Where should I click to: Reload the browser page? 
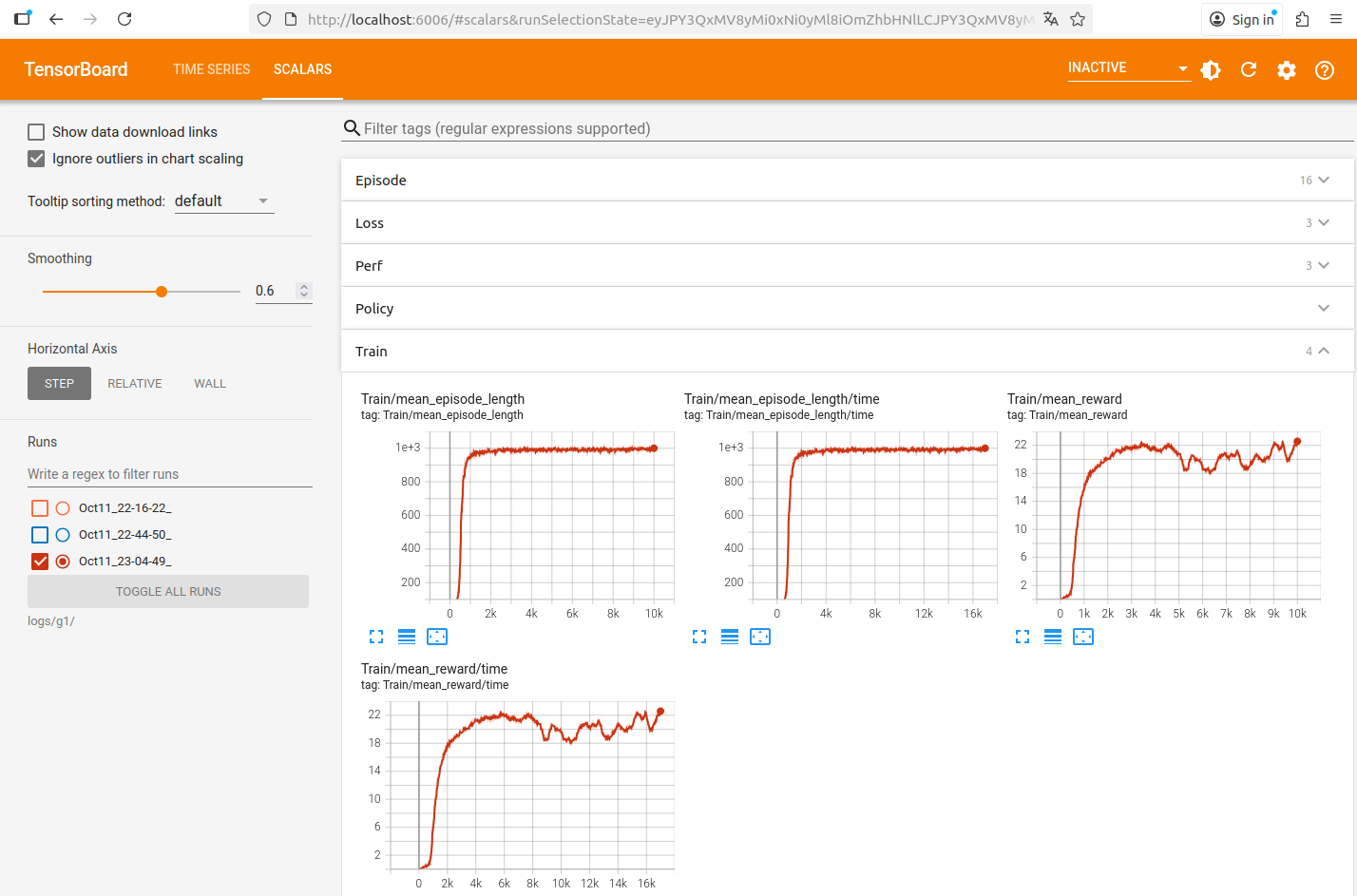tap(124, 19)
